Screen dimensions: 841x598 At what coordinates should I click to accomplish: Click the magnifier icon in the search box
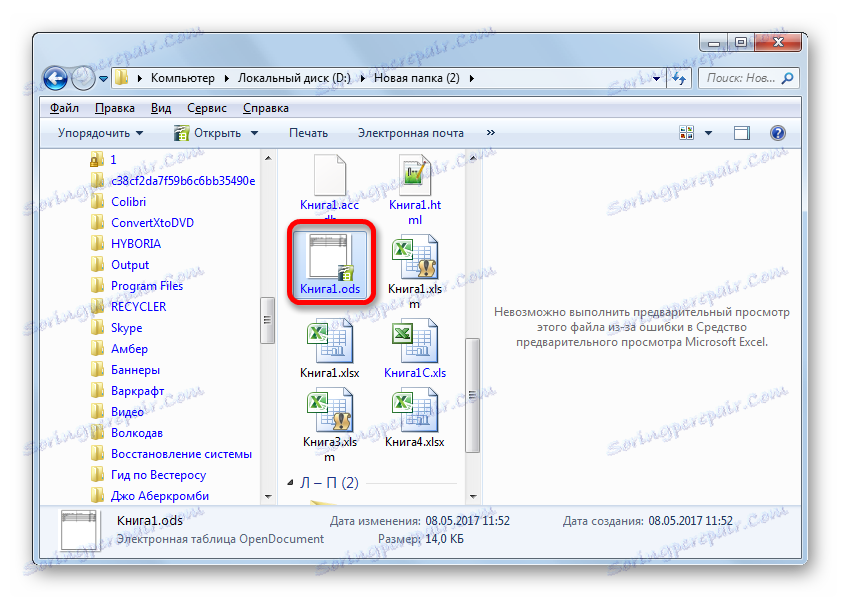click(x=787, y=78)
